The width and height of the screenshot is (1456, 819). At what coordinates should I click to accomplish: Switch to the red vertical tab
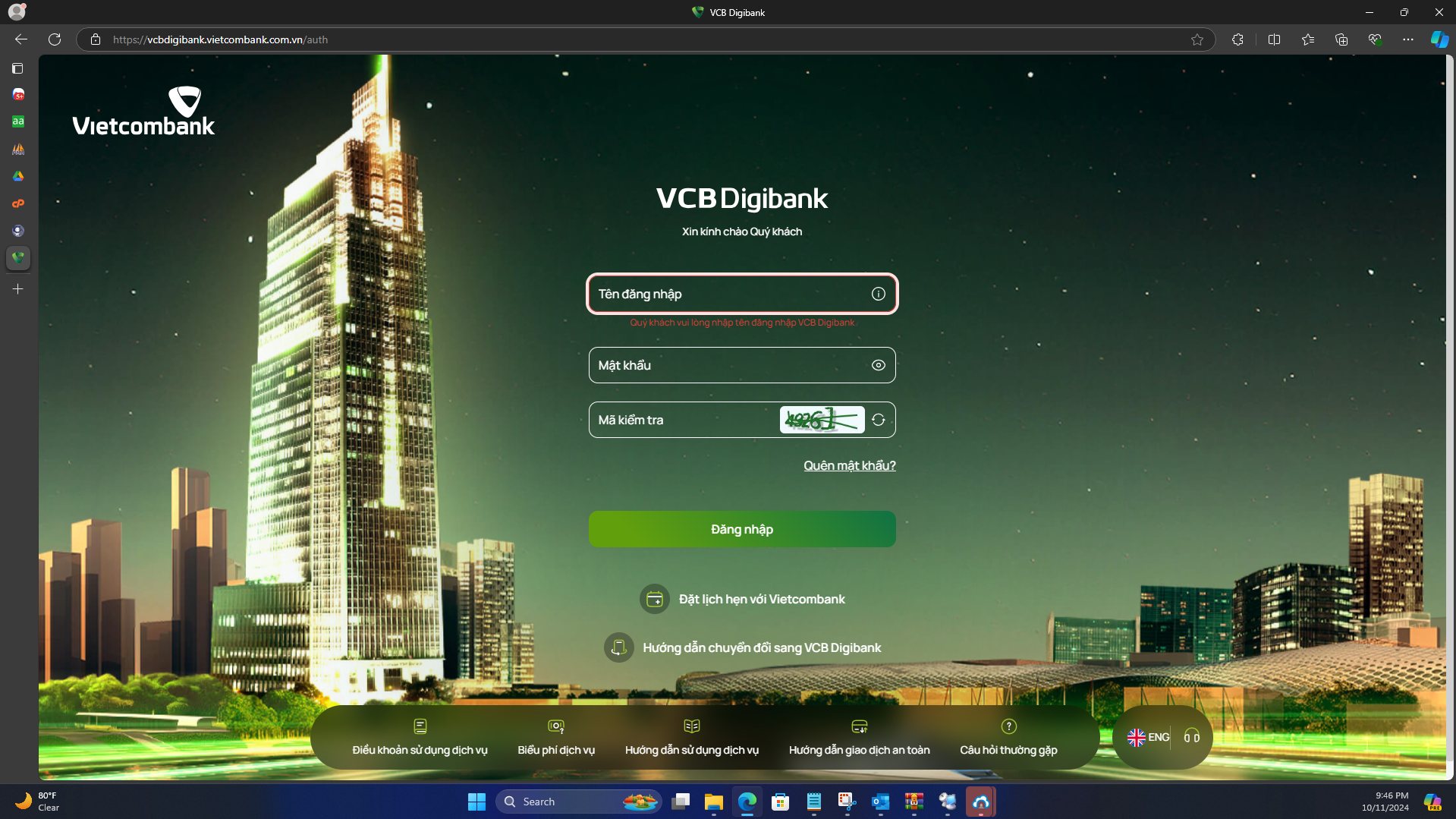18,94
